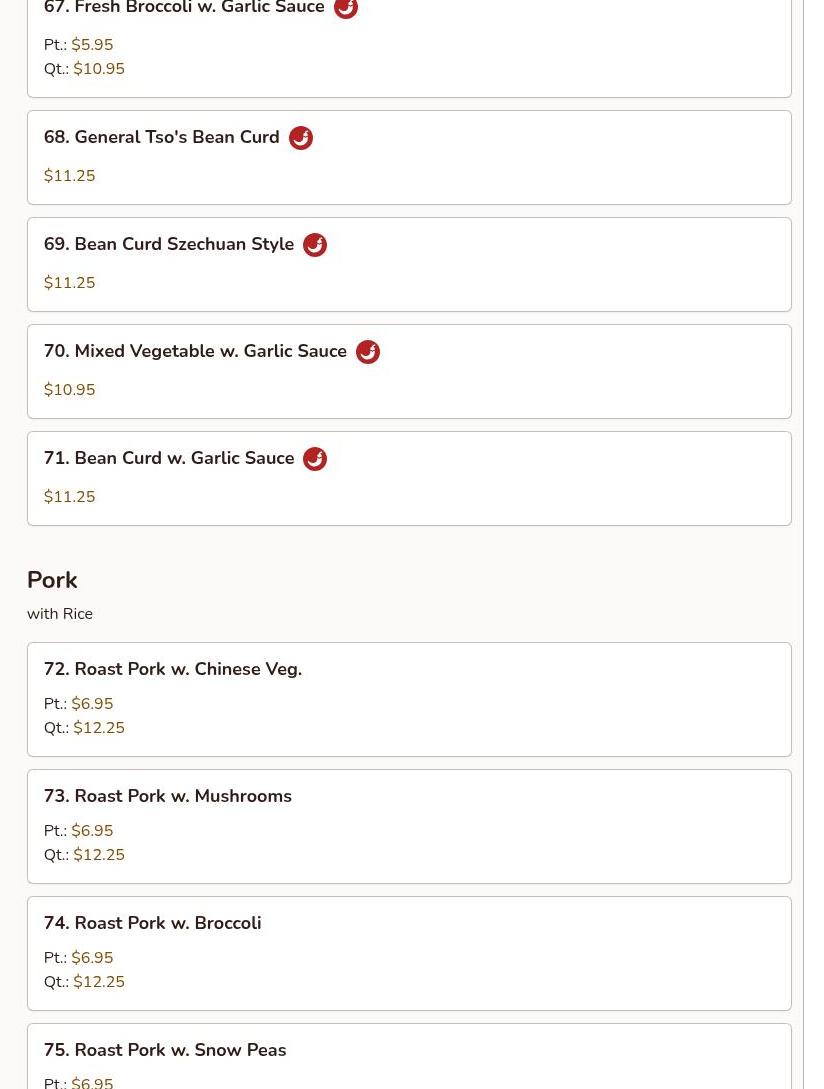824x1089 pixels.
Task: Click spicy icon next to Mixed Vegetable Garlic Sauce
Action: coord(367,352)
